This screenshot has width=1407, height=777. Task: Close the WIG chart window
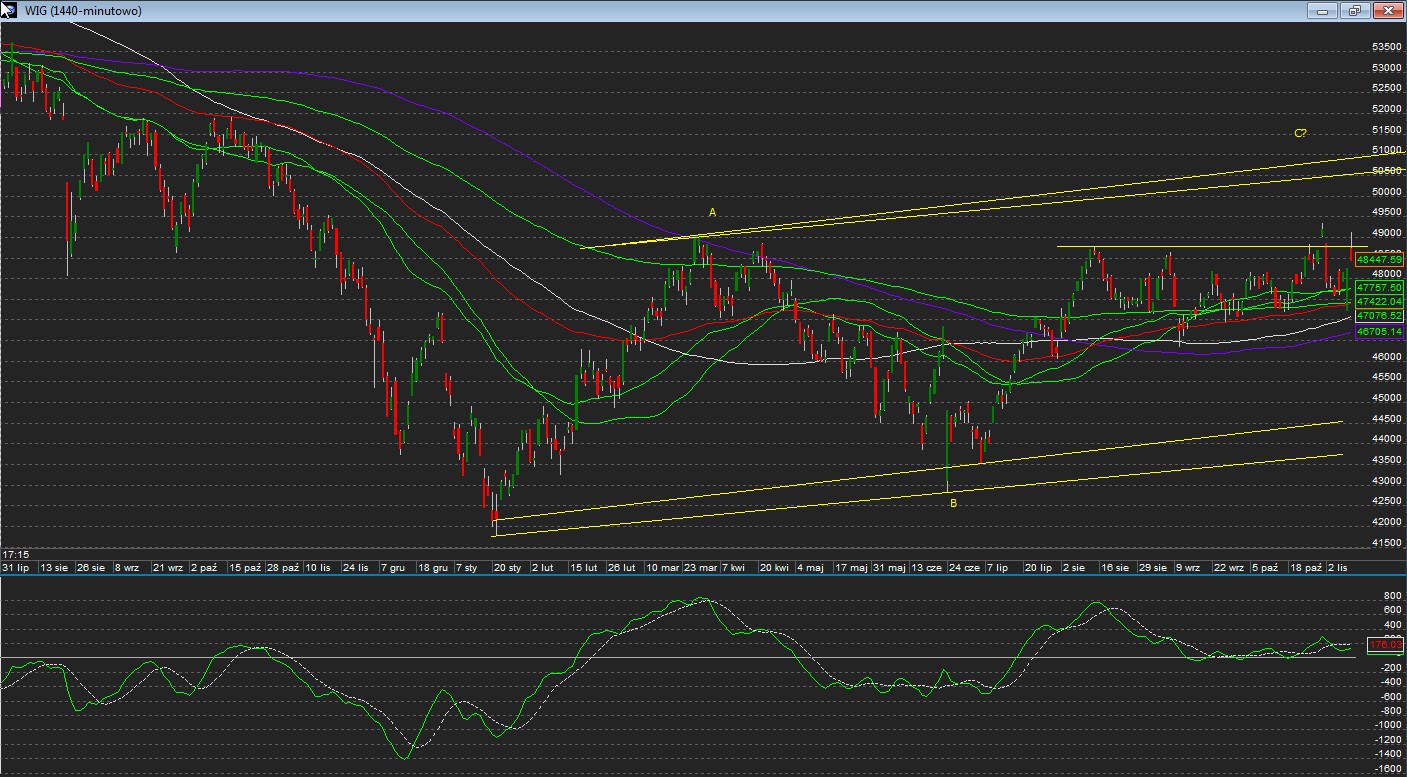1388,10
